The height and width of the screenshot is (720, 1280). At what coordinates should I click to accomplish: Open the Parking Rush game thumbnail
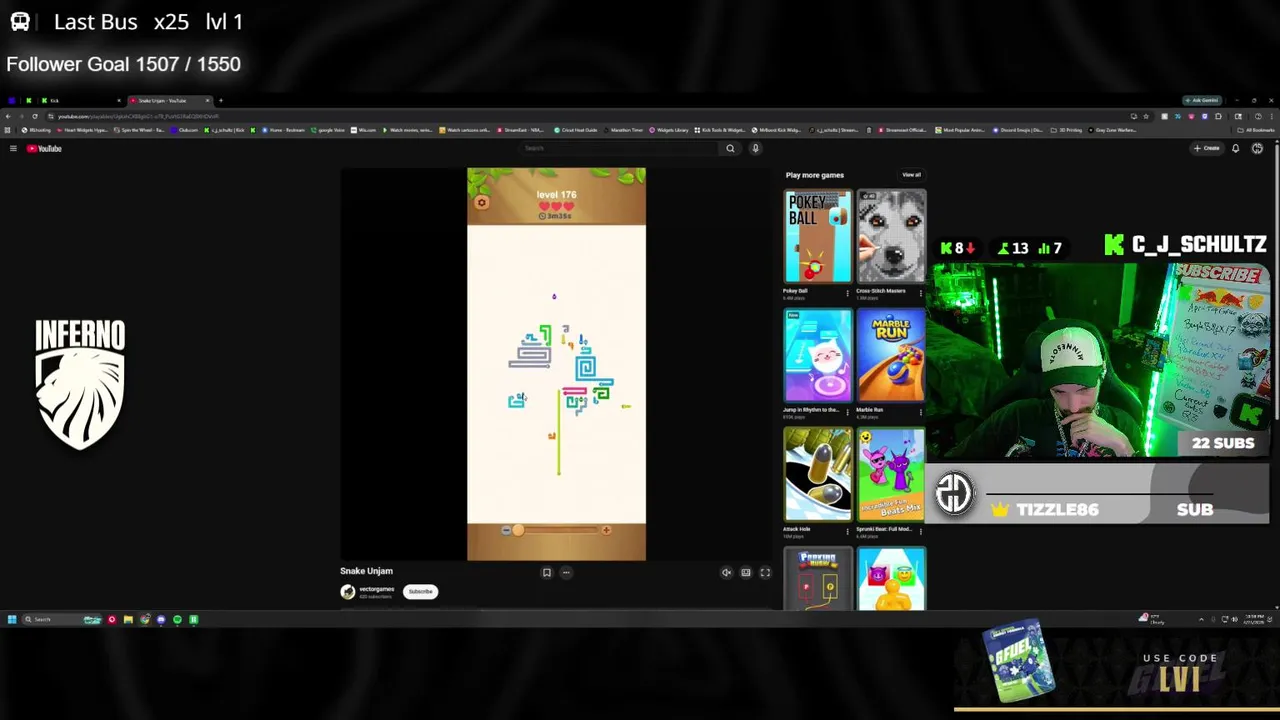tap(817, 578)
